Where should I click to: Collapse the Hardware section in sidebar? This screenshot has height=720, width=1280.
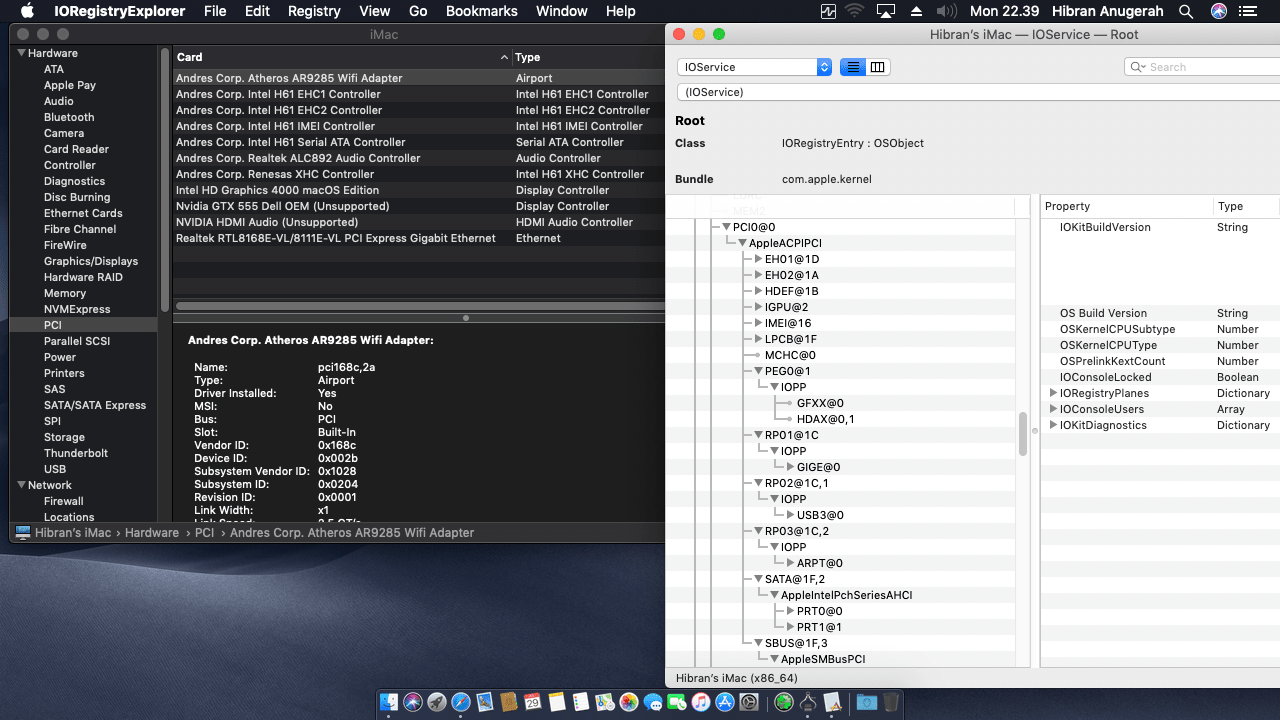point(22,53)
